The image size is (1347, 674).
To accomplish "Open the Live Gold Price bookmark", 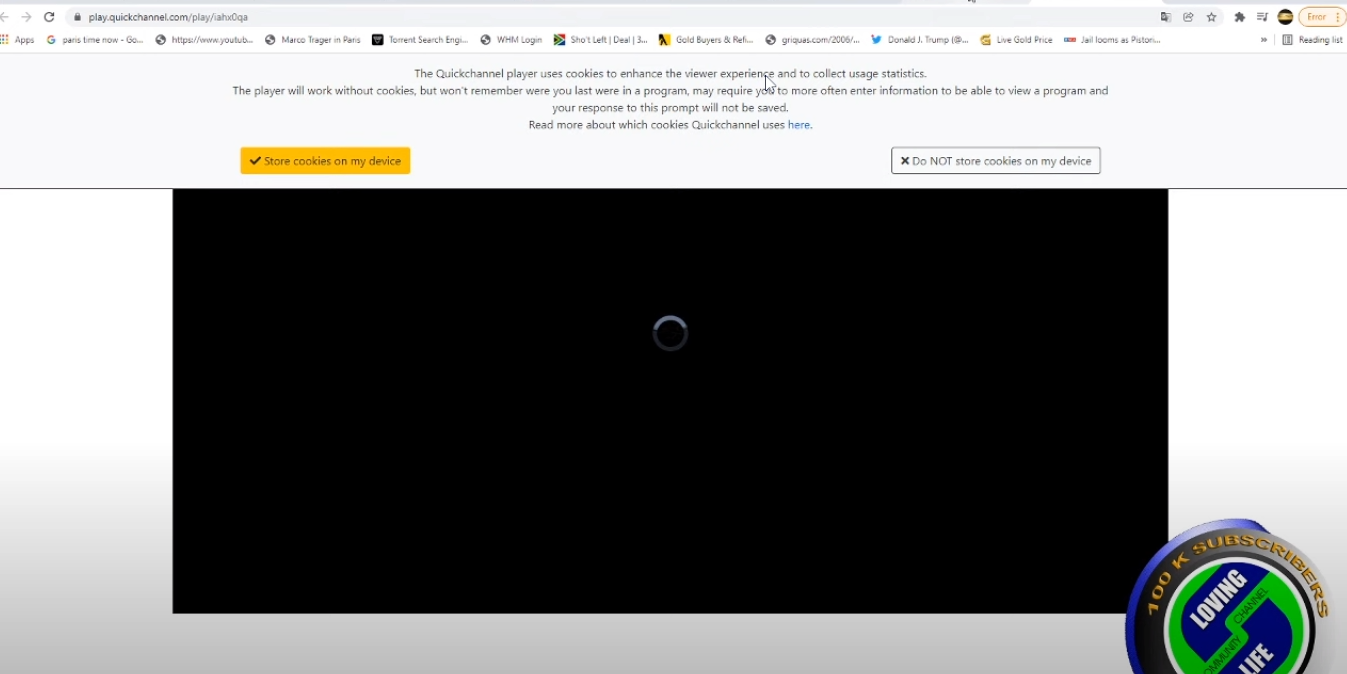I will coord(1016,40).
